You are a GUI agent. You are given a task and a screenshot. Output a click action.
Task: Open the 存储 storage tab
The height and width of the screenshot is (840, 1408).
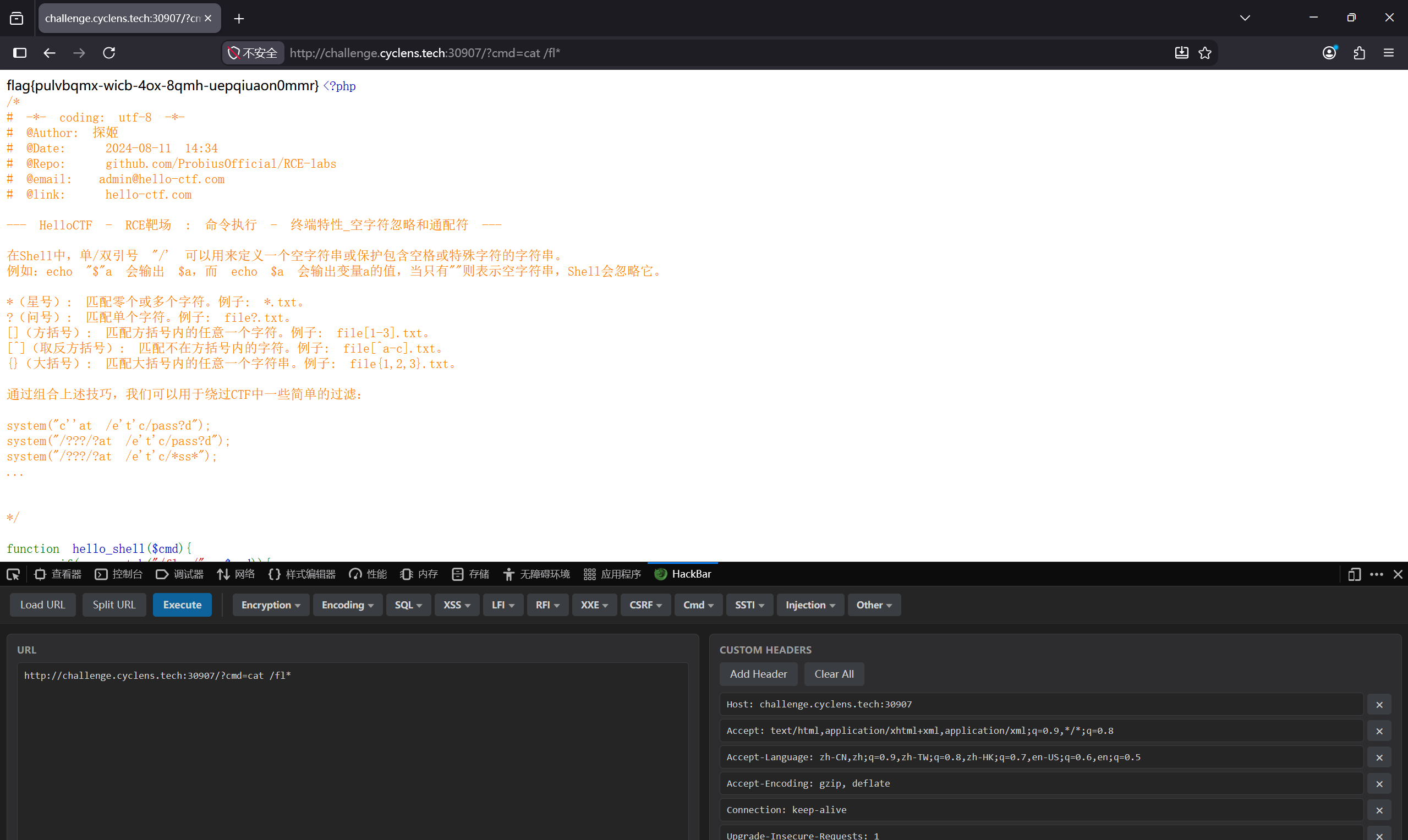coord(470,574)
